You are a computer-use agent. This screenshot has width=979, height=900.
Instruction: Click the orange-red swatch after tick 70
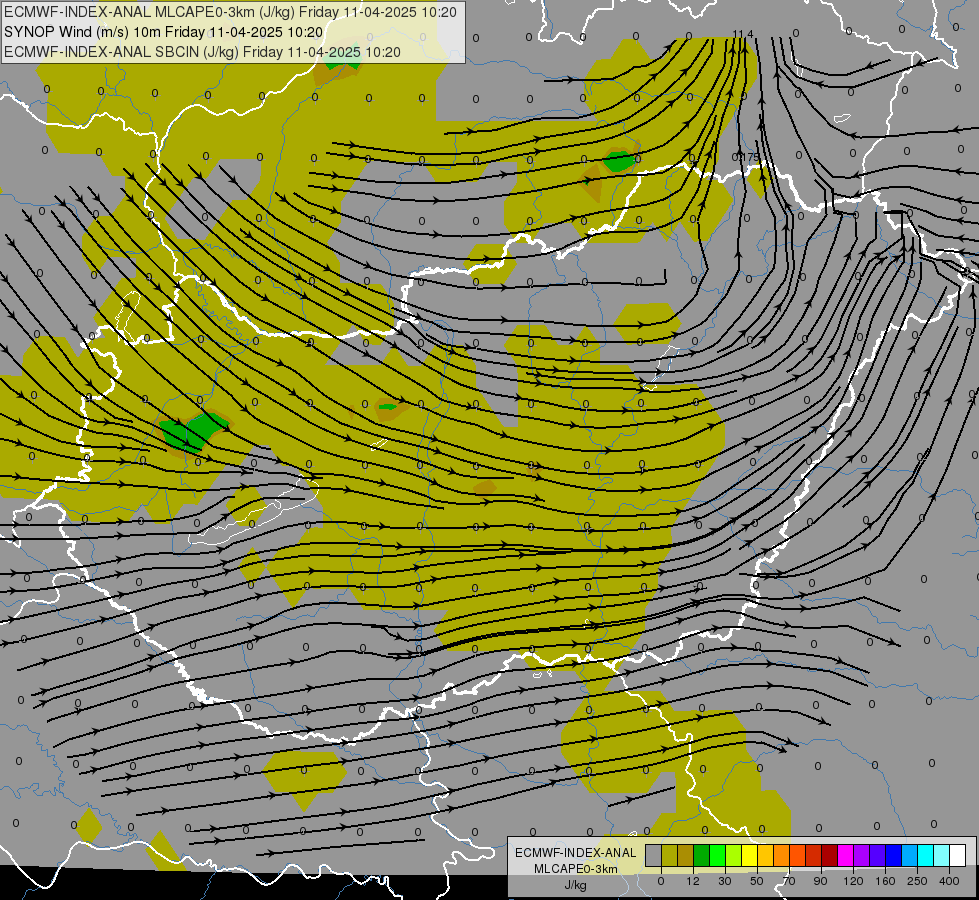[797, 856]
